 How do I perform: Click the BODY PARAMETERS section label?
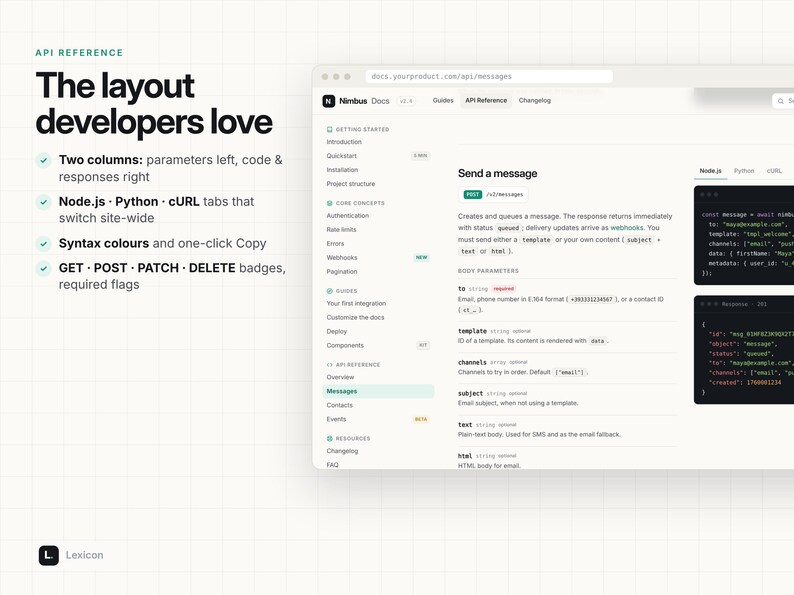(x=488, y=271)
